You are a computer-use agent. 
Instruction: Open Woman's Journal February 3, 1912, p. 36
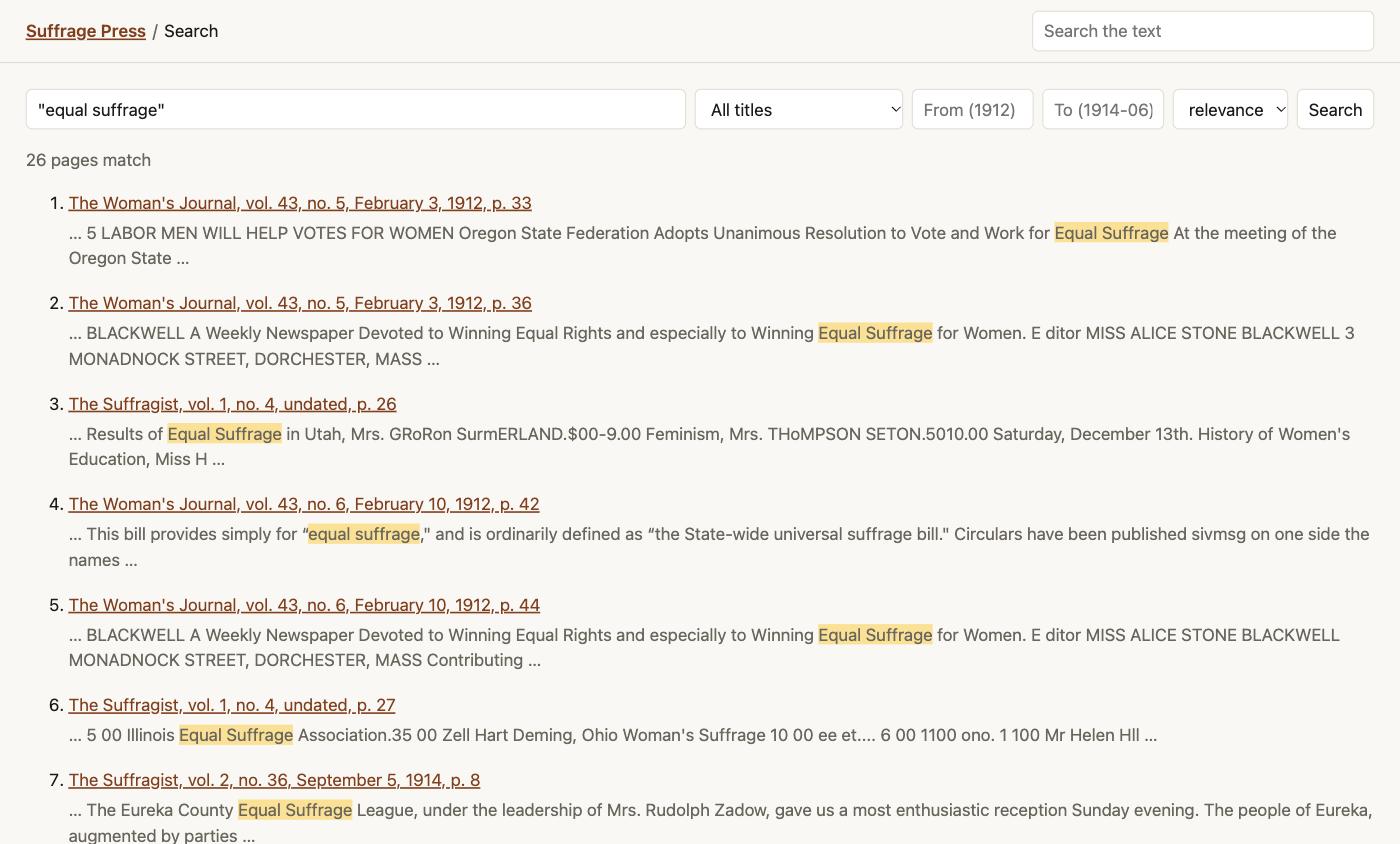point(300,303)
